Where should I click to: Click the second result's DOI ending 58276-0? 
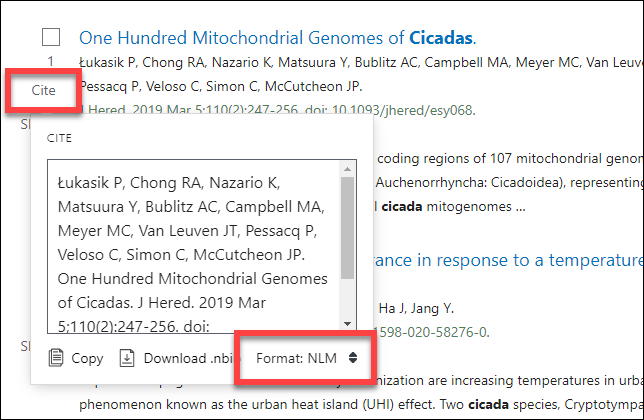pos(432,332)
